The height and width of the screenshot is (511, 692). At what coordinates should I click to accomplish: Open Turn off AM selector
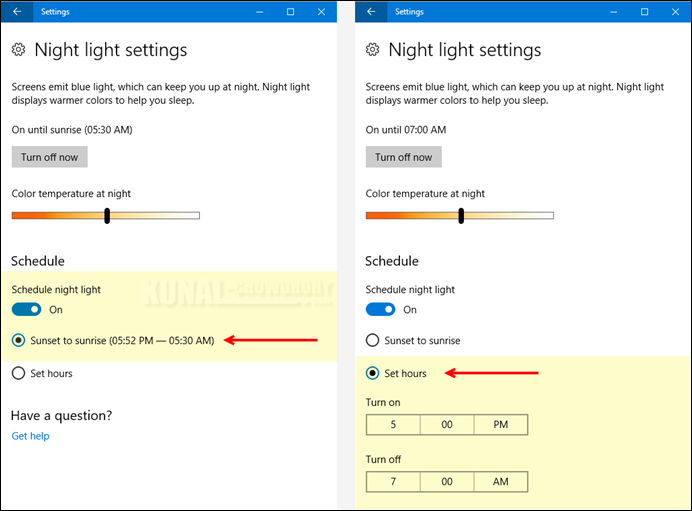click(x=500, y=481)
